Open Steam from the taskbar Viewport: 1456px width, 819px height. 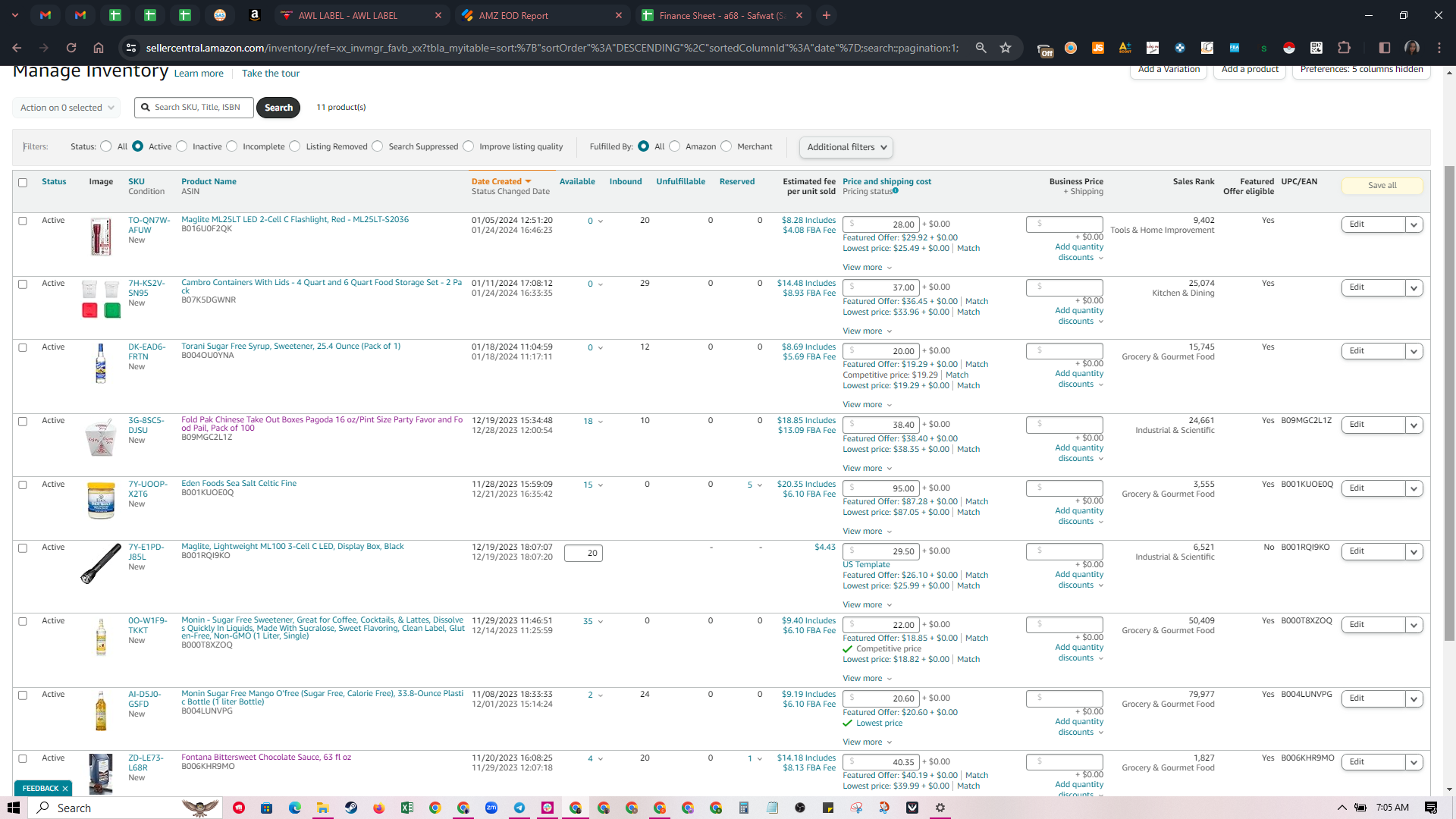tap(351, 808)
